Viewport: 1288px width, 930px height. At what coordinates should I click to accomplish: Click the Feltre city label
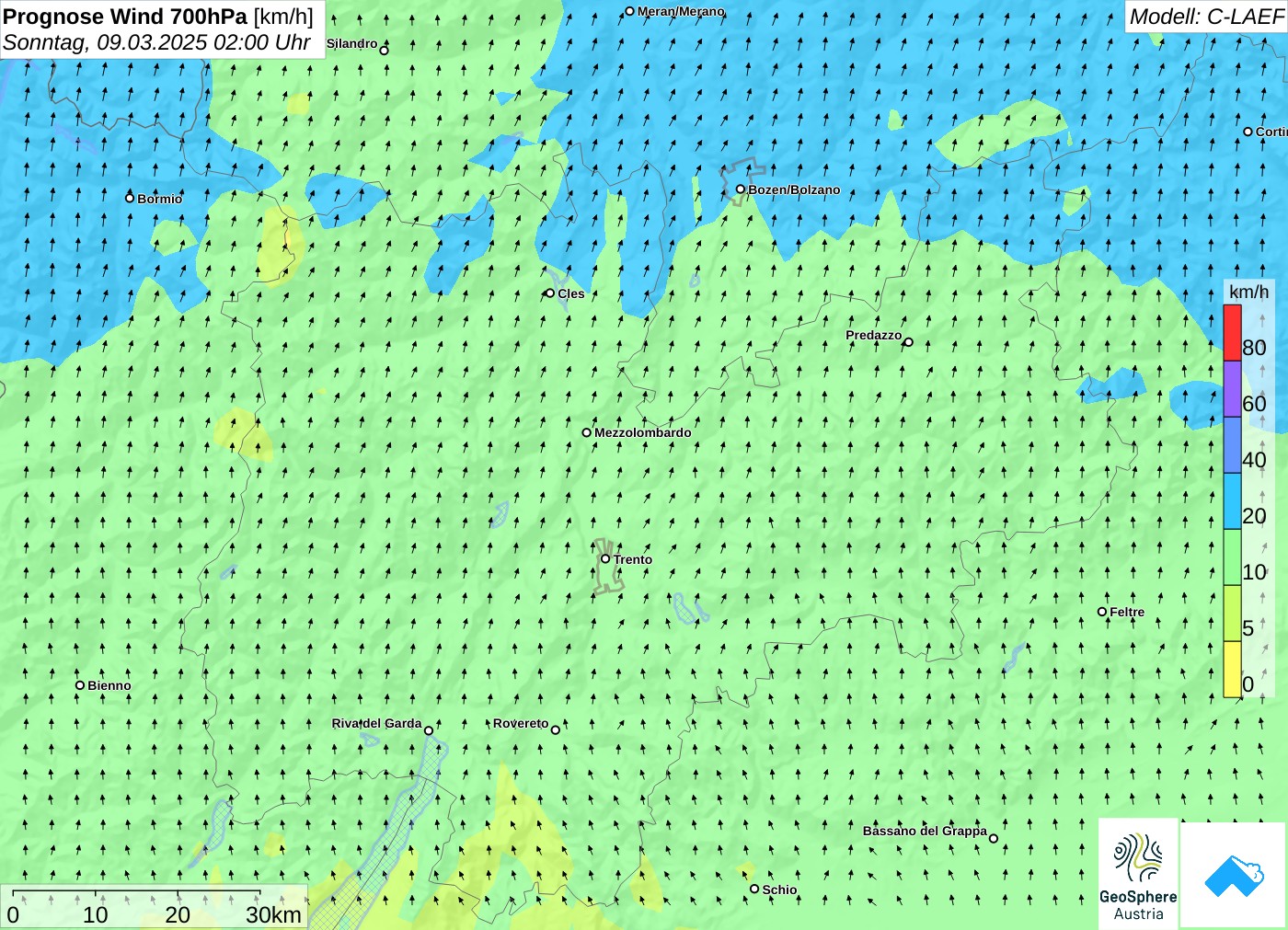coord(1127,612)
